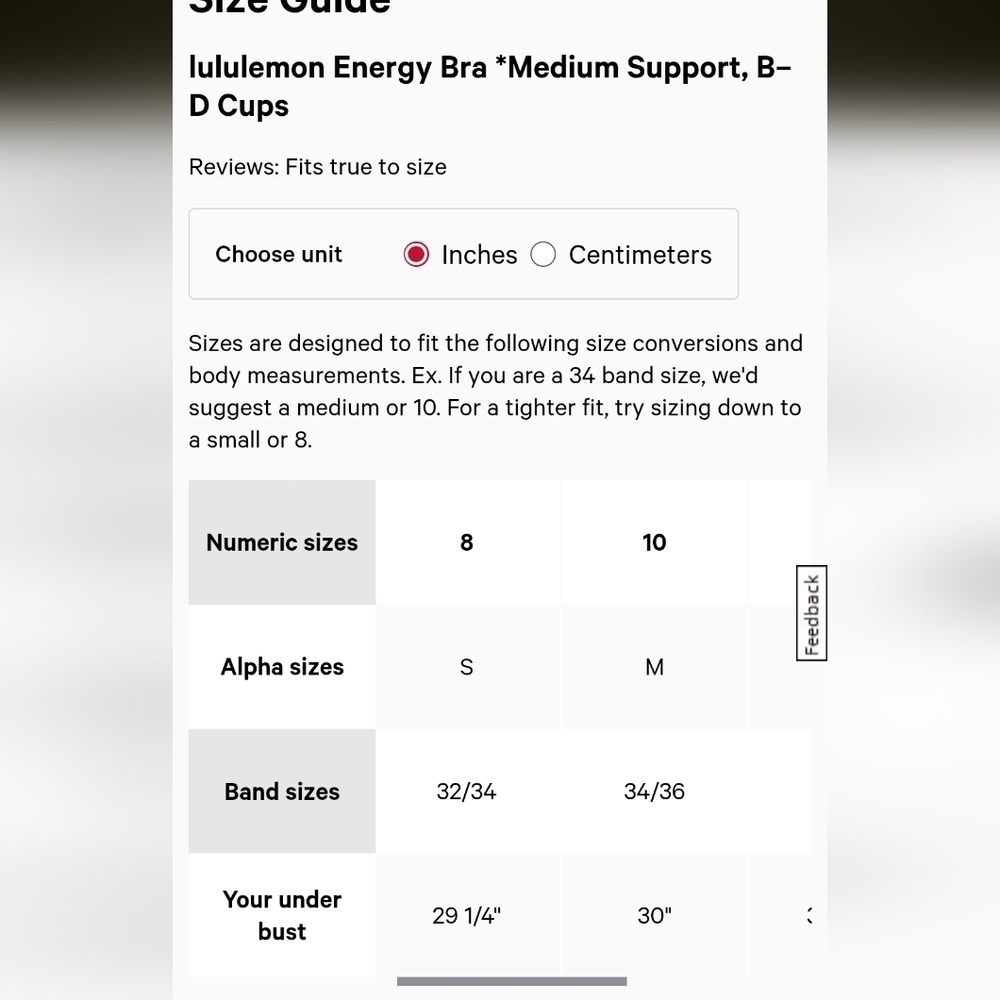
Task: Click the Band sizes row header
Action: point(282,791)
